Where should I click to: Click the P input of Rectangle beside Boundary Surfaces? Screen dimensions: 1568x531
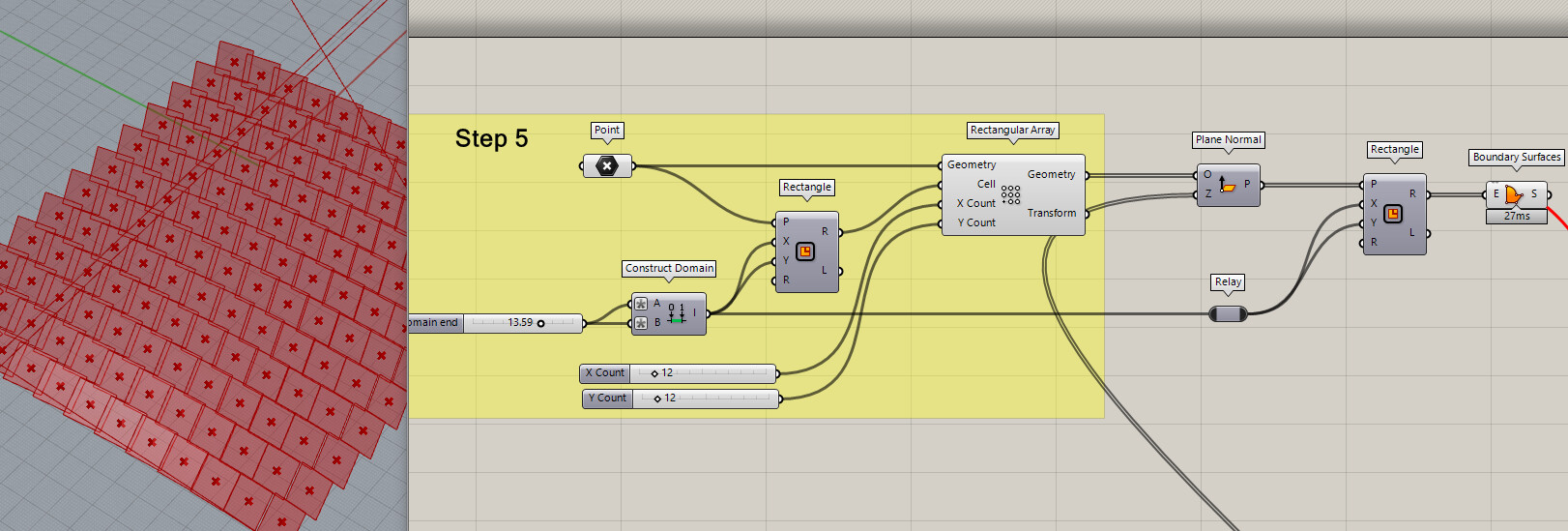pyautogui.click(x=1374, y=184)
